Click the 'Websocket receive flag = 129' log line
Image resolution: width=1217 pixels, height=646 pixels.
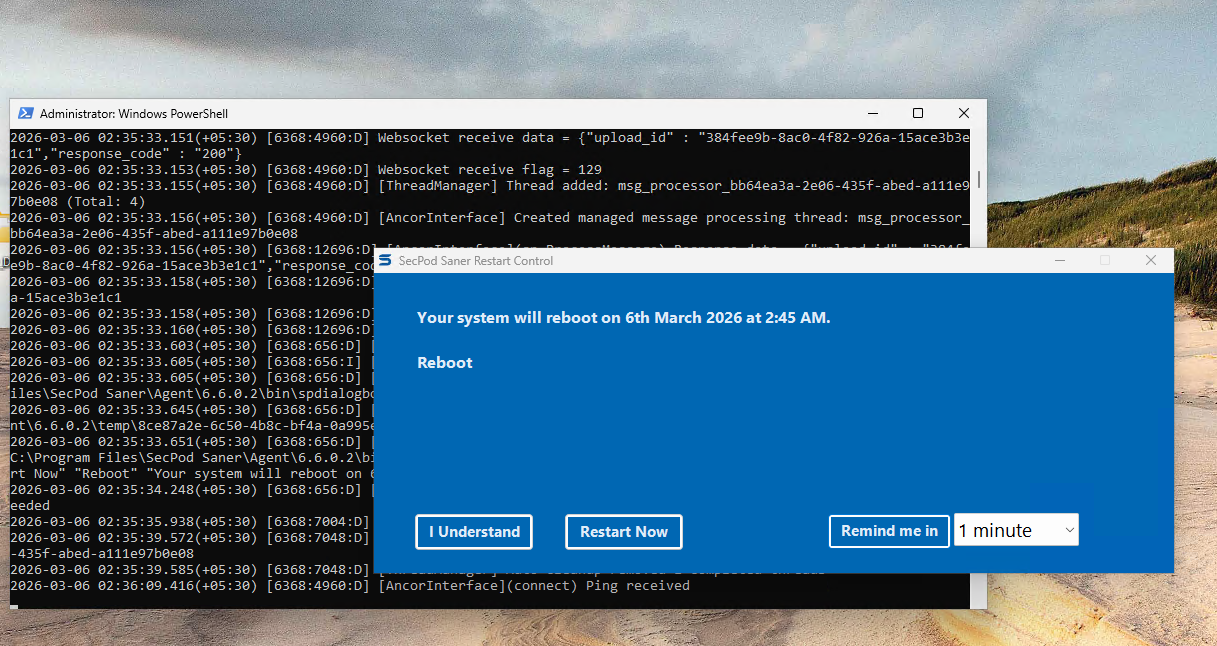pyautogui.click(x=306, y=170)
